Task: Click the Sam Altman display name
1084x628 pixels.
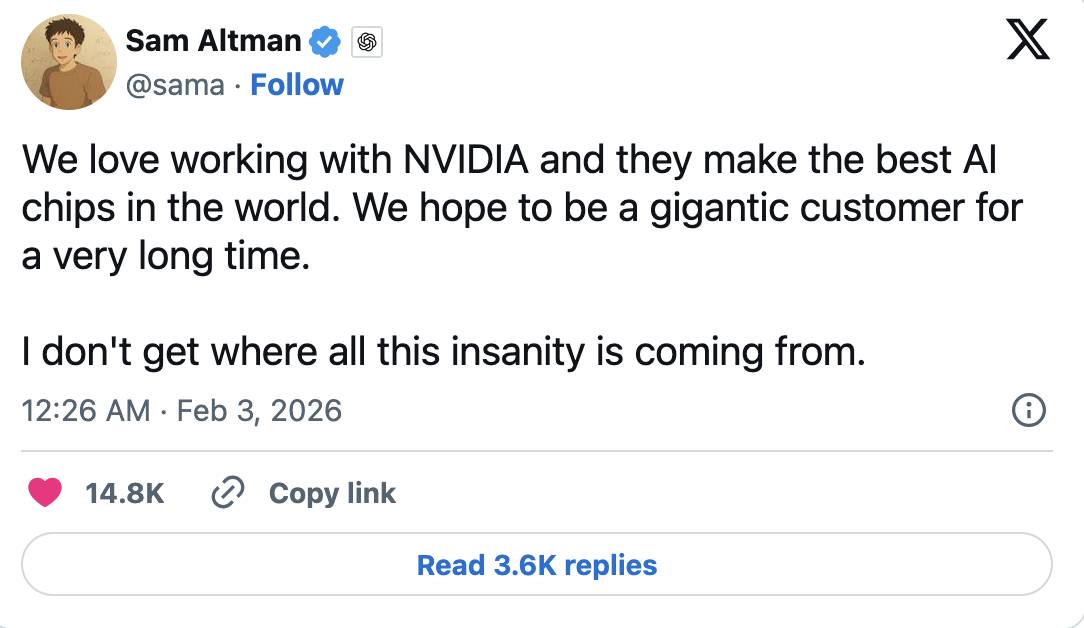Action: tap(212, 41)
